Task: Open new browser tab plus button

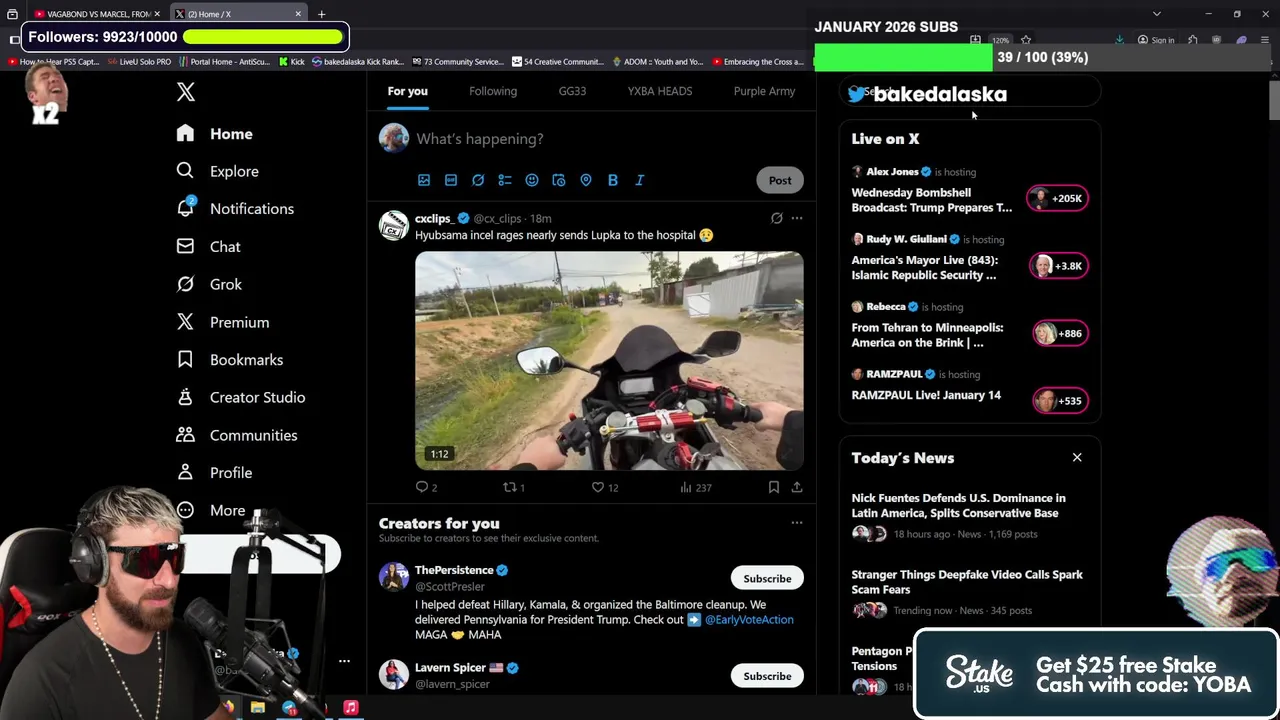Action: point(321,14)
